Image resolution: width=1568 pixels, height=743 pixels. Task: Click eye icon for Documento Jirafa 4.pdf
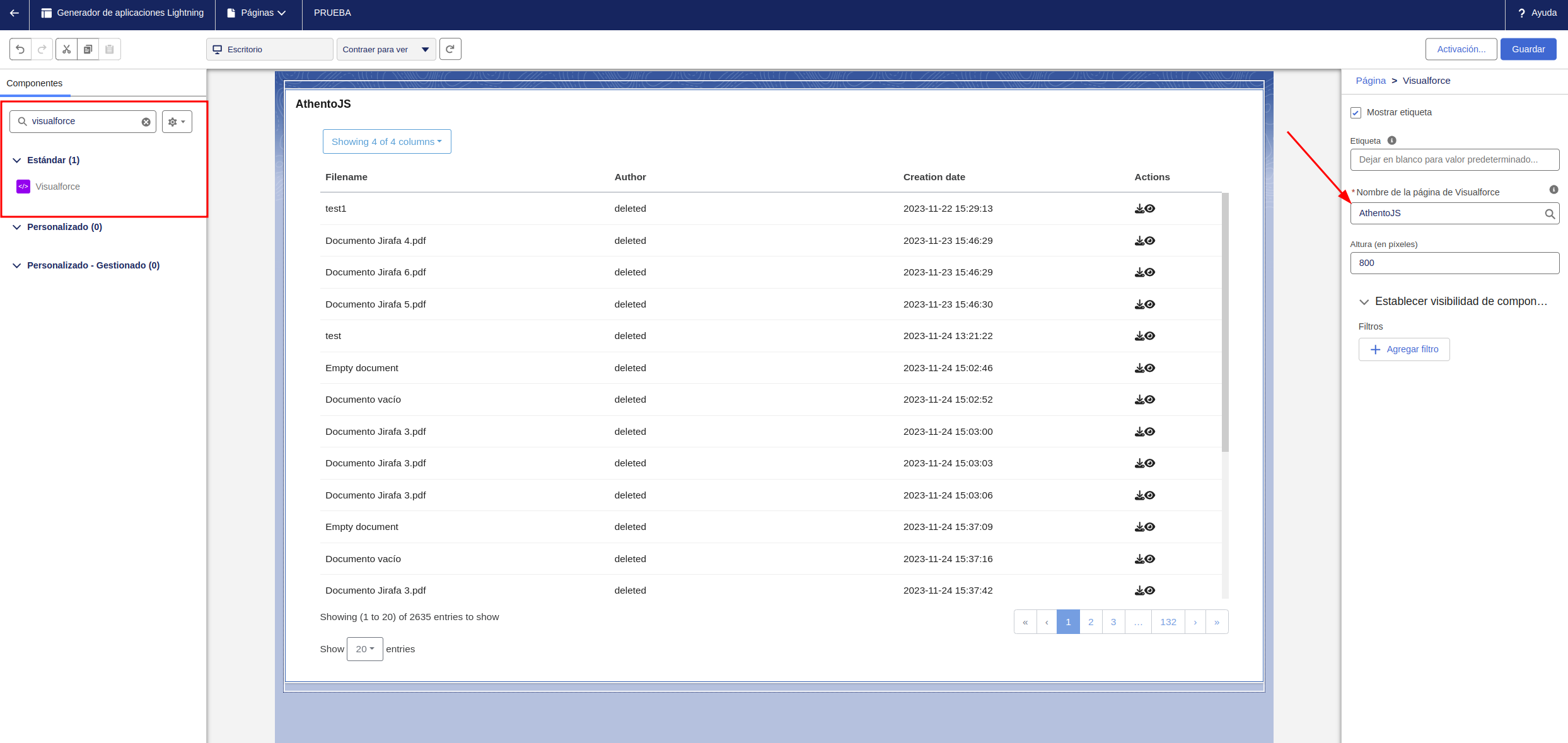click(x=1150, y=241)
